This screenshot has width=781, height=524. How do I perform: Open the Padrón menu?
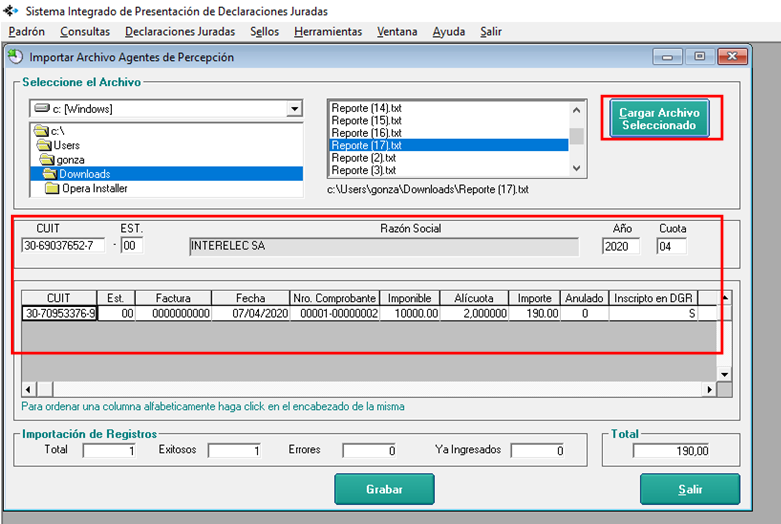tap(26, 31)
